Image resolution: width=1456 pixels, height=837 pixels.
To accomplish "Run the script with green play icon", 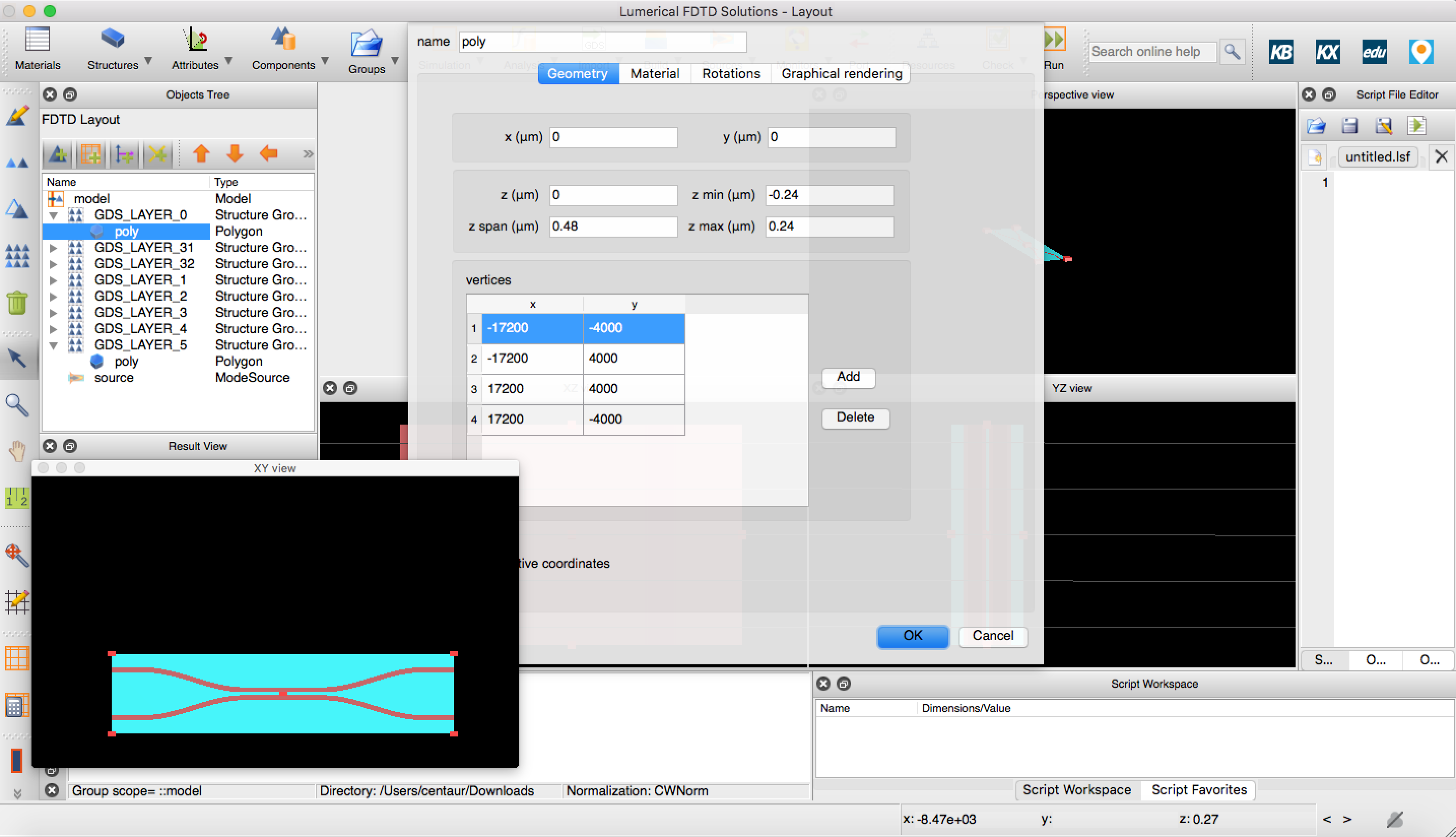I will click(x=1417, y=125).
